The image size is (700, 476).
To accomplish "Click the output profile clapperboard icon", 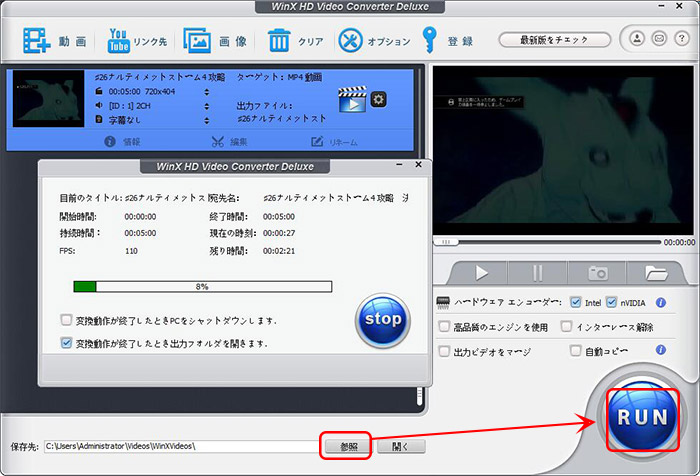I will (x=352, y=99).
